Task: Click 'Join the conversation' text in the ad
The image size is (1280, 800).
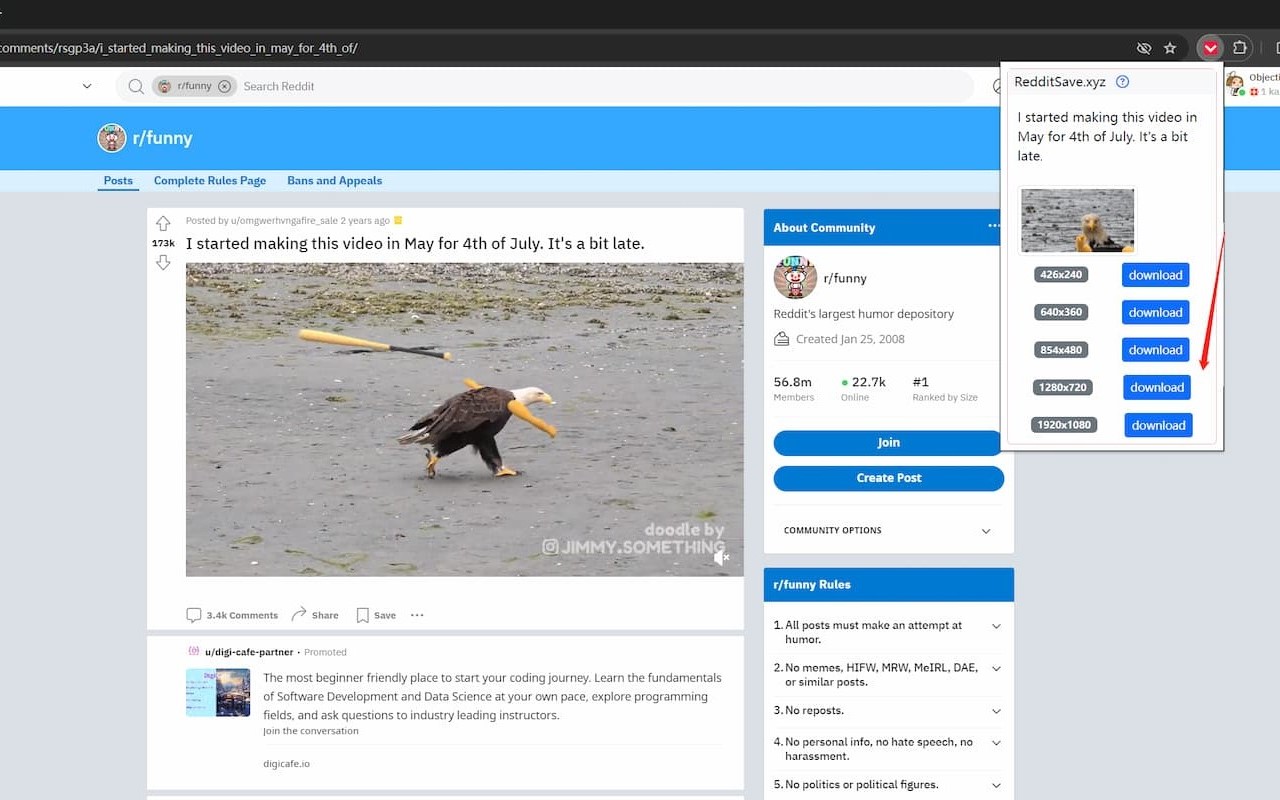Action: coord(310,731)
